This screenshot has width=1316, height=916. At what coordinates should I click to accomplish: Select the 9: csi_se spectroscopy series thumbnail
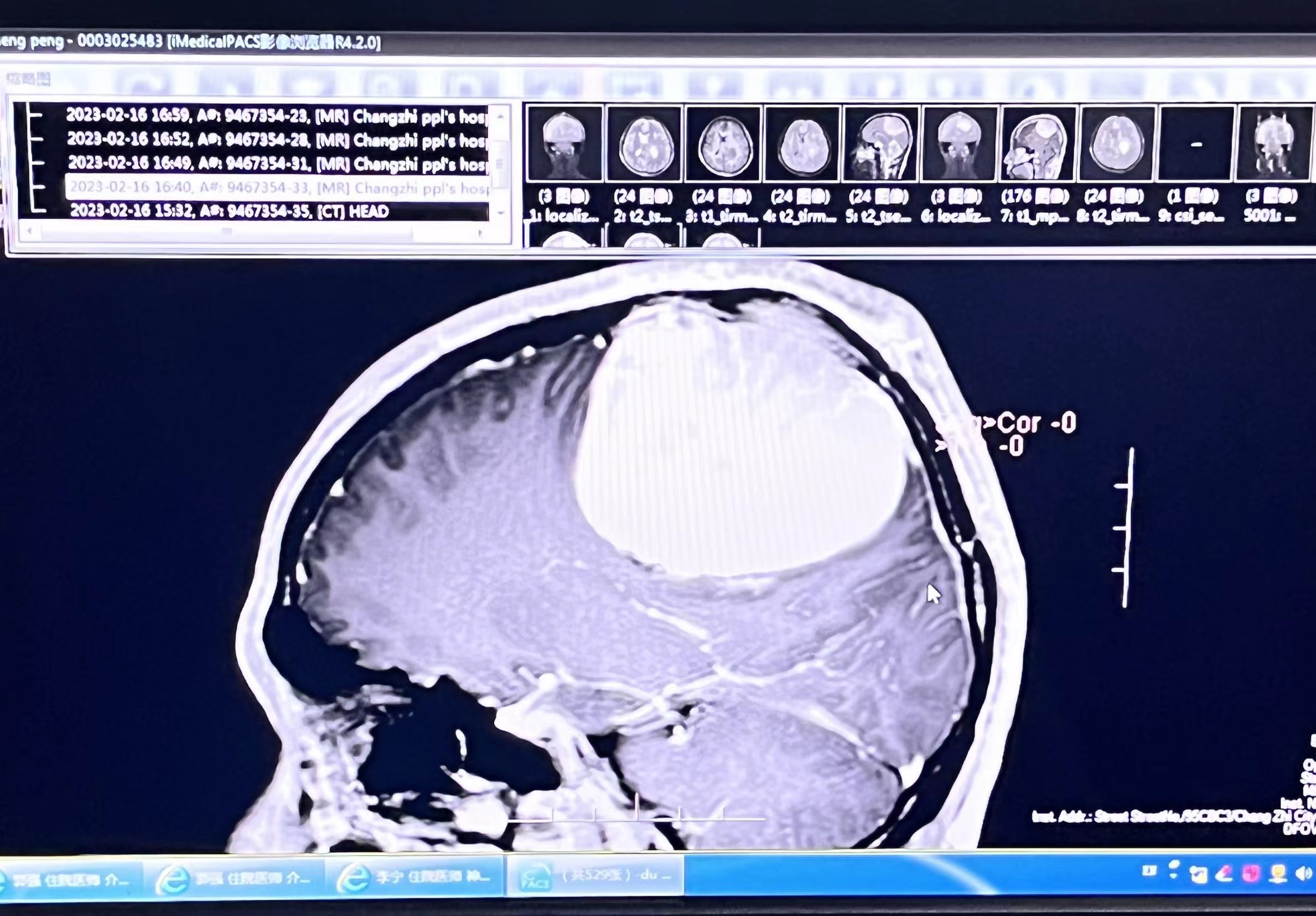(x=1196, y=143)
